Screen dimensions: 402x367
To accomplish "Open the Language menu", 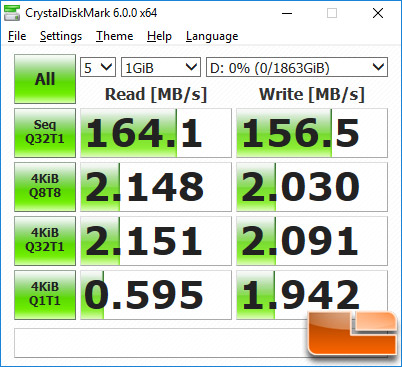I will (x=212, y=36).
